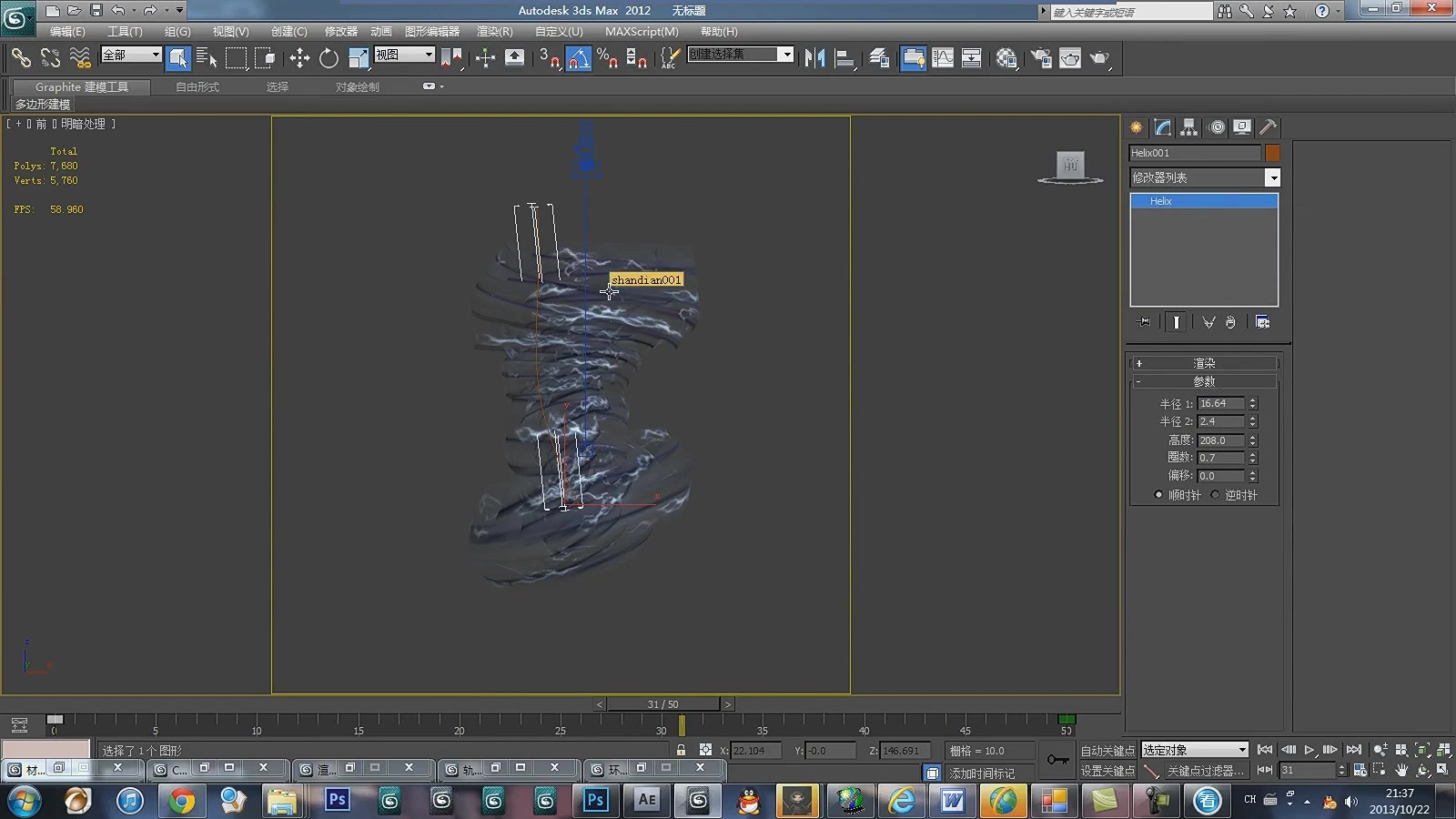Click the Mirror tool icon
1456x819 pixels.
point(814,58)
